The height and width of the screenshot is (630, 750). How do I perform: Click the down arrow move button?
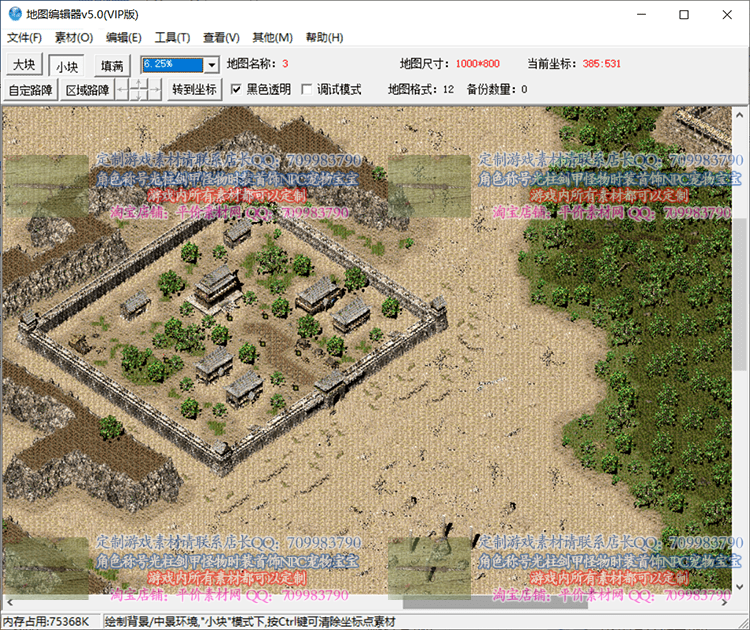pyautogui.click(x=138, y=96)
